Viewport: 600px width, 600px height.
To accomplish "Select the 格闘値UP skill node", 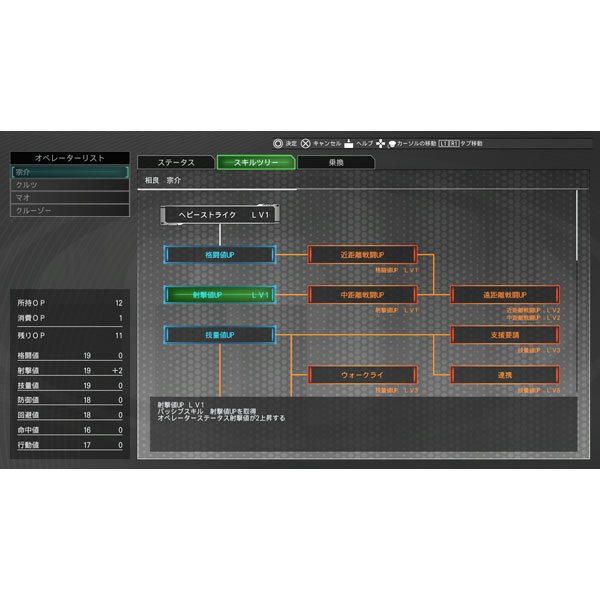I will click(219, 255).
